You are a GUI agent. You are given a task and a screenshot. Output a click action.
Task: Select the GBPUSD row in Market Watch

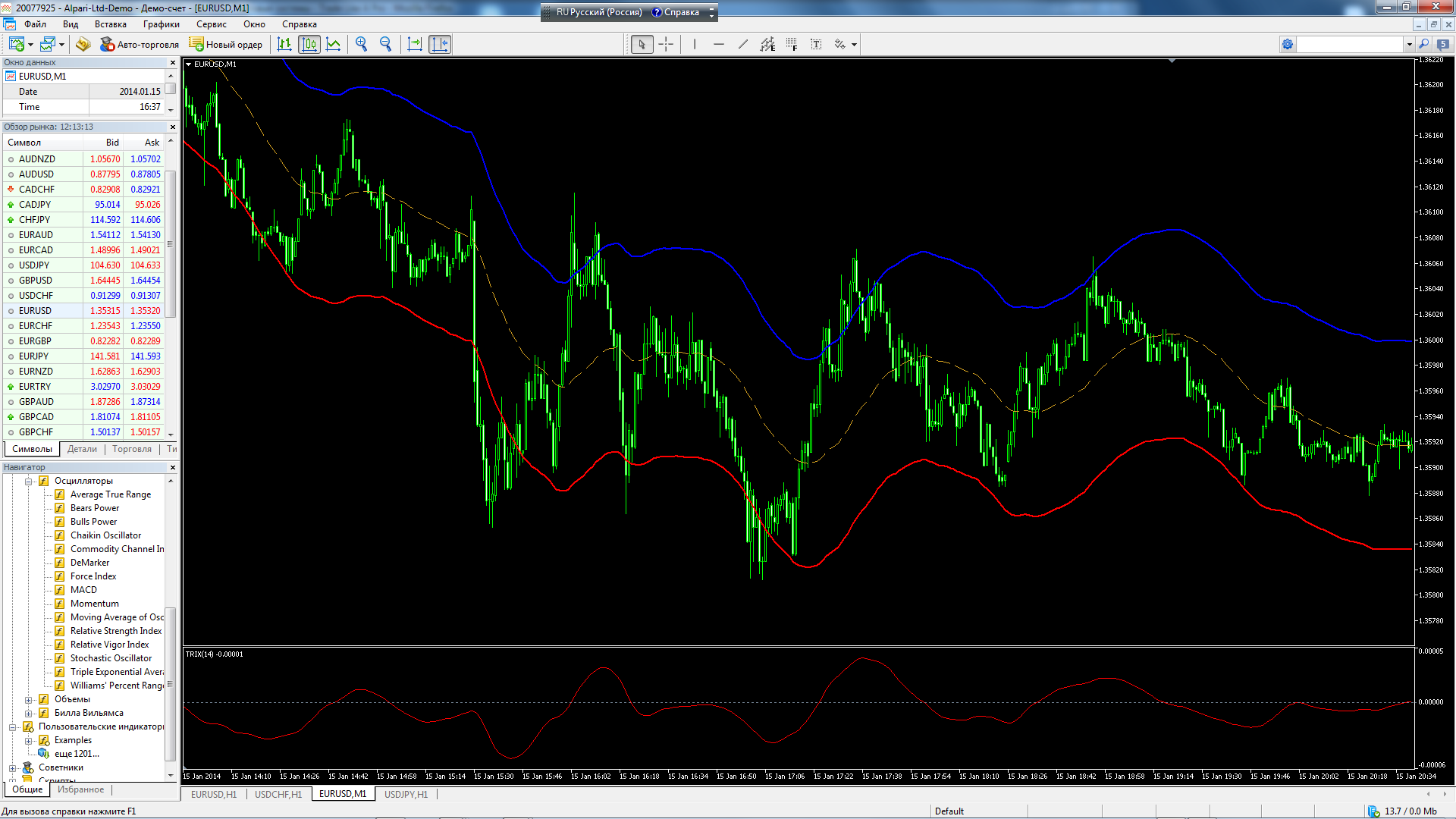(84, 281)
